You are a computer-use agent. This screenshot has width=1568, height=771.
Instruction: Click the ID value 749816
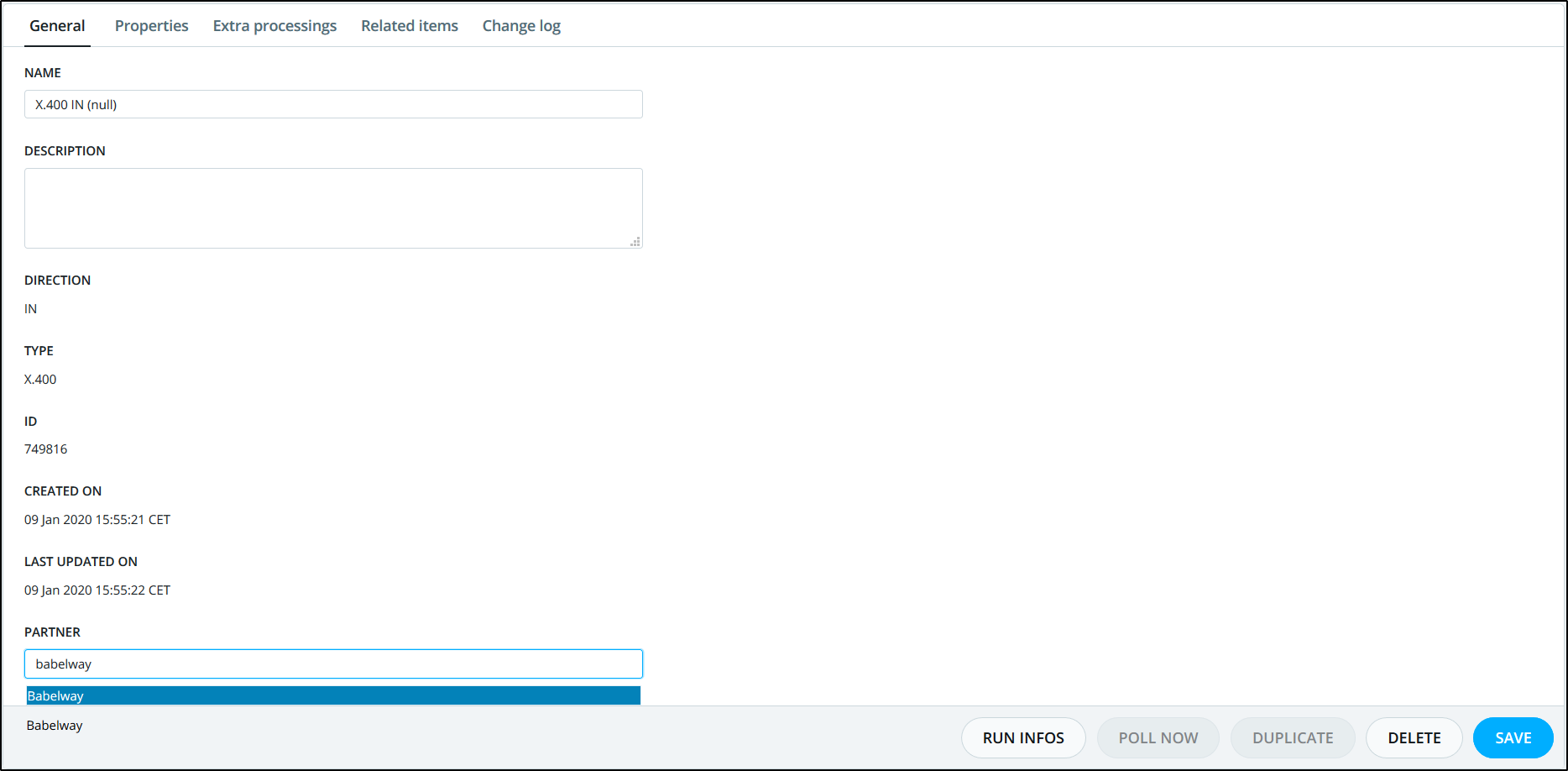tap(46, 449)
